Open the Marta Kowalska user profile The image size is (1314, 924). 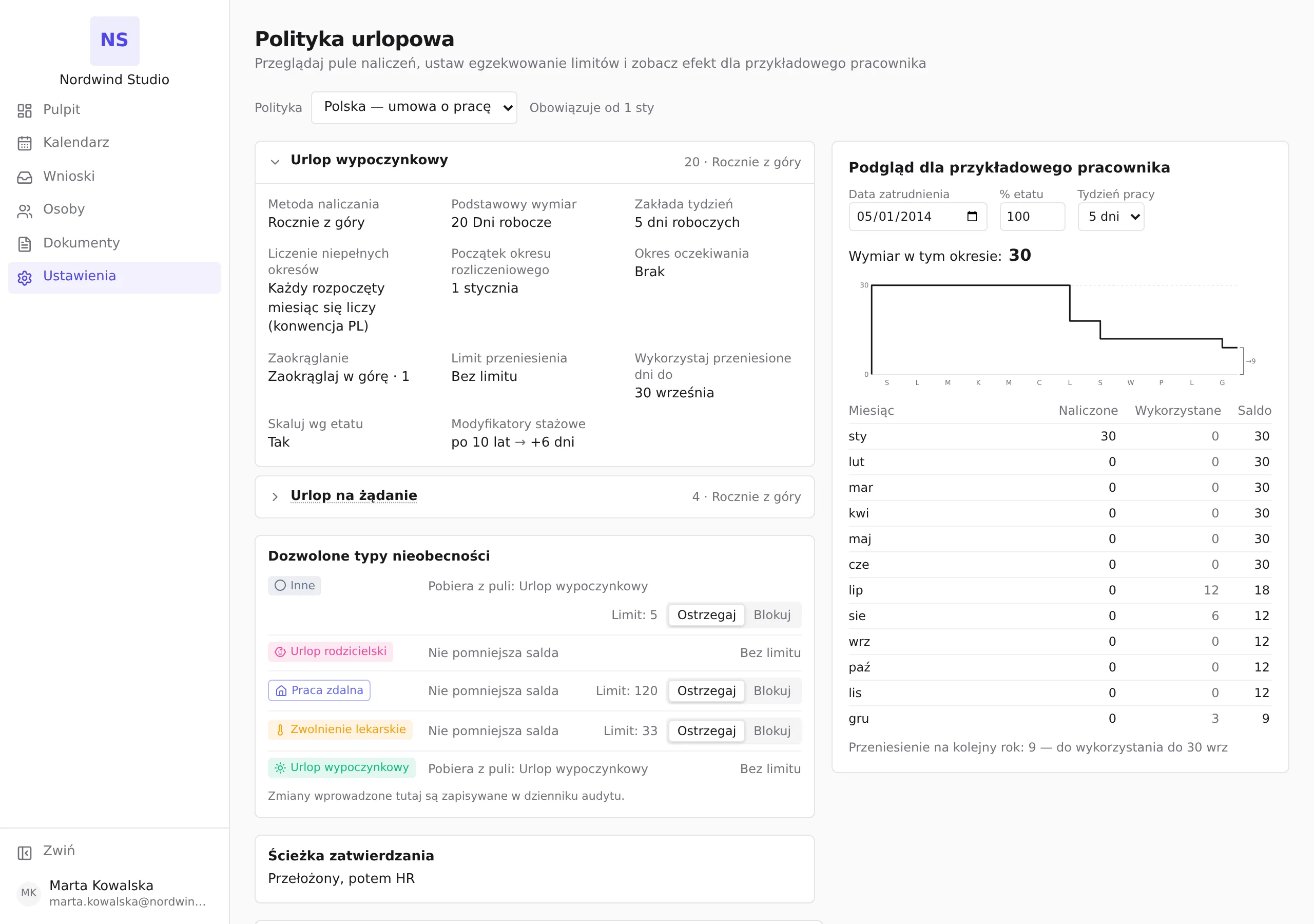pyautogui.click(x=114, y=893)
